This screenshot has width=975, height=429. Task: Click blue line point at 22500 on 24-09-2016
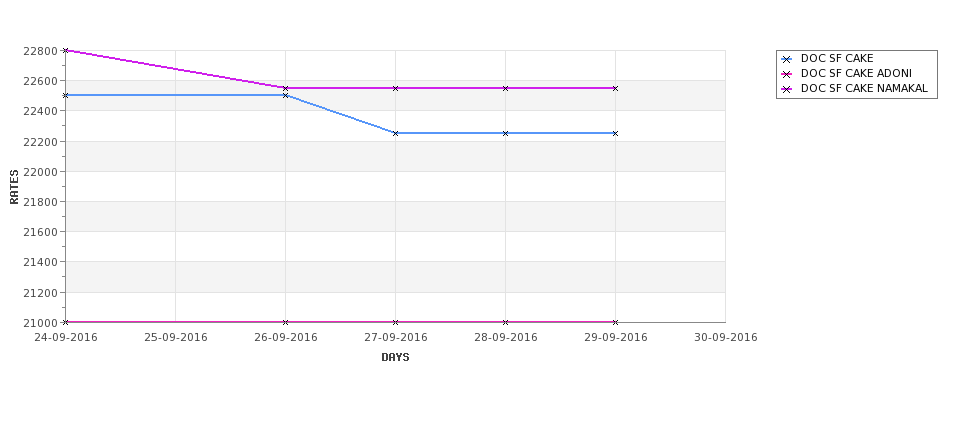click(65, 95)
